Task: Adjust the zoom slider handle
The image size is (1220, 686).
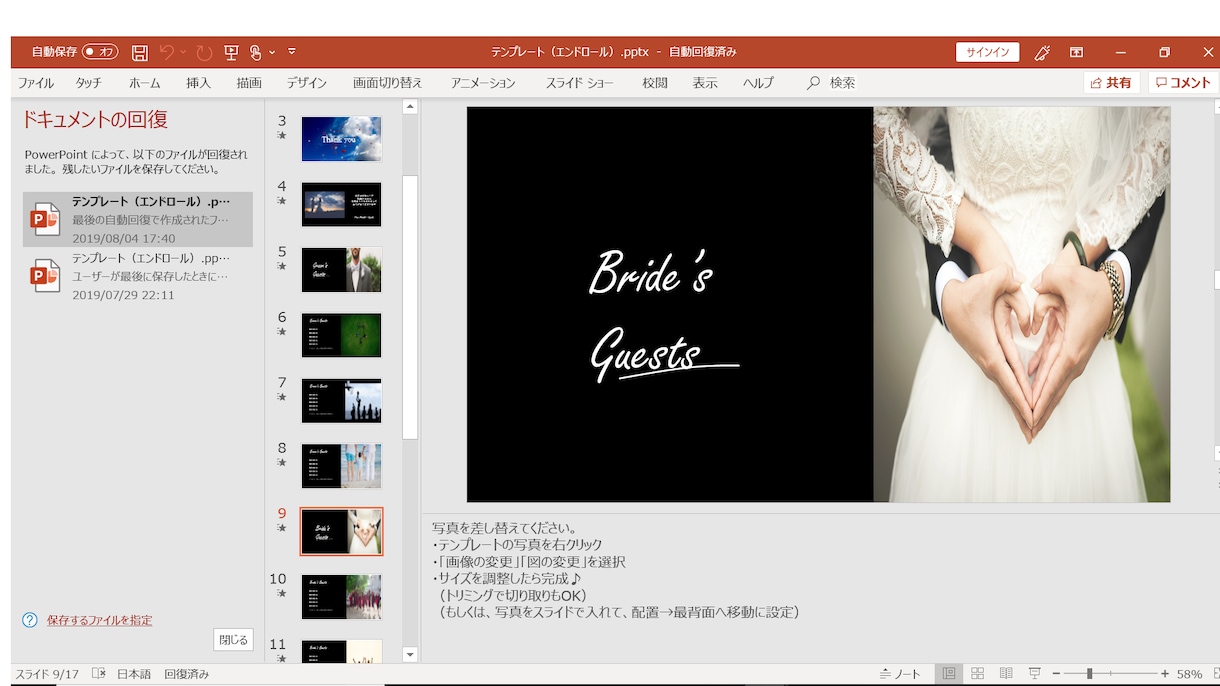Action: [1089, 674]
